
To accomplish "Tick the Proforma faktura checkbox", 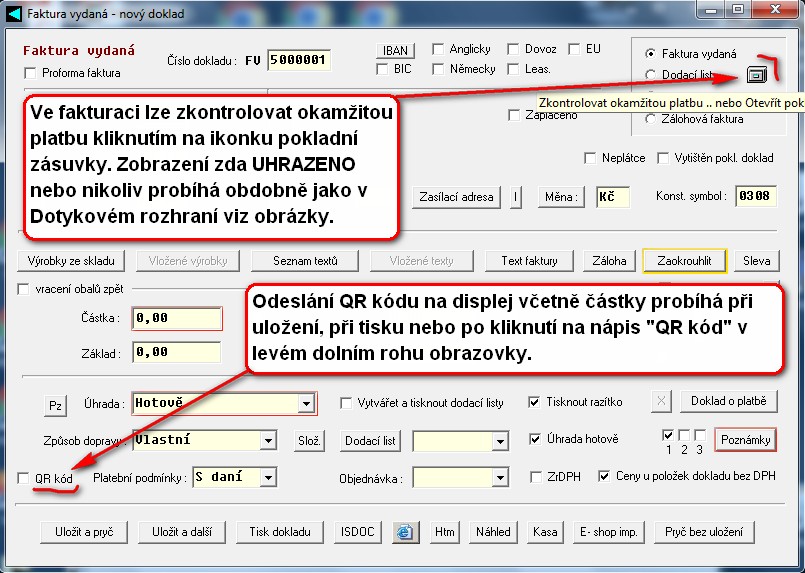I will point(30,73).
